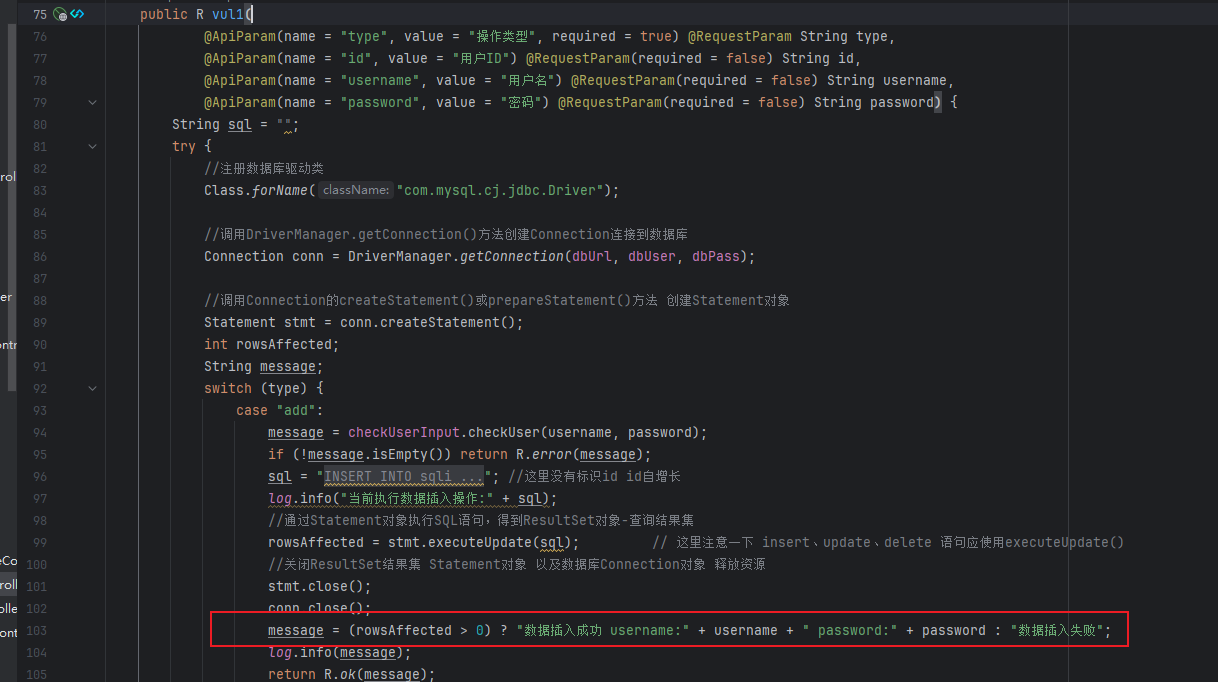
Task: Click the blue API link gutter icon
Action: [x=77, y=14]
